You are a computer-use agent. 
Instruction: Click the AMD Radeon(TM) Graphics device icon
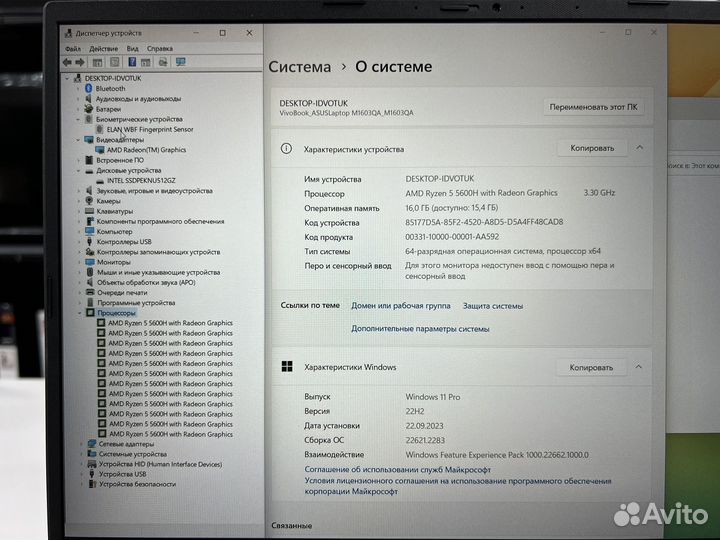(100, 150)
